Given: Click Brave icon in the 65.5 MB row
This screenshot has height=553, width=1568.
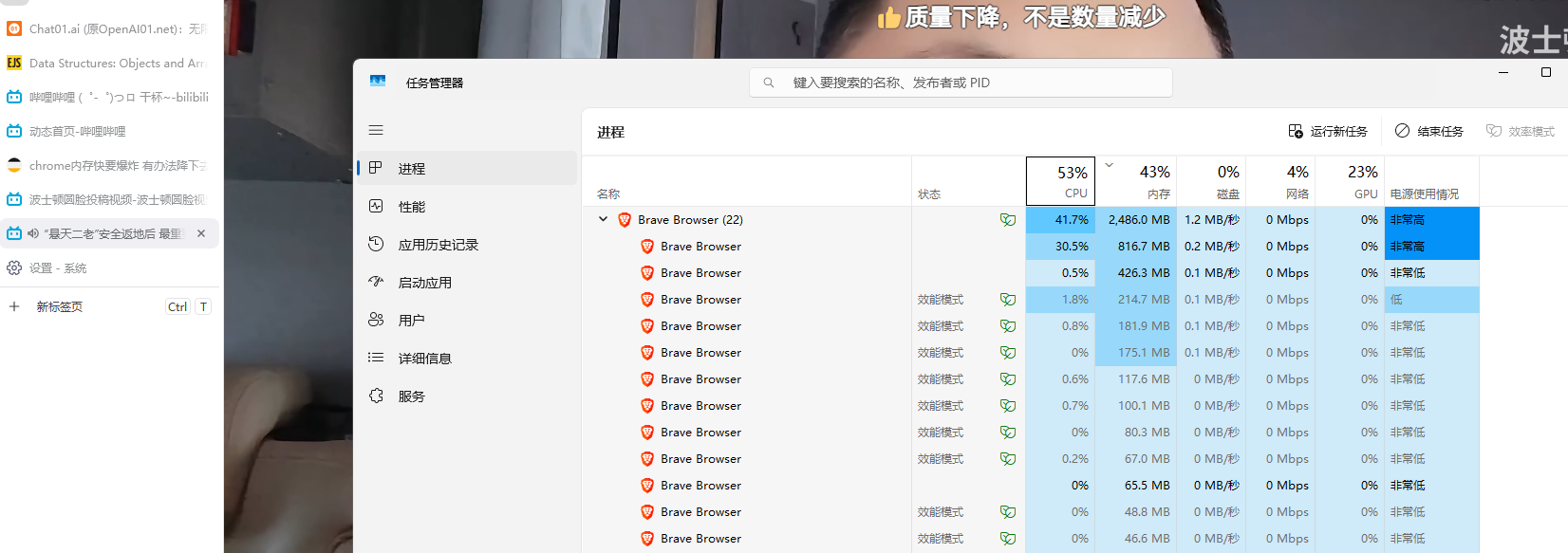Looking at the screenshot, I should [647, 486].
